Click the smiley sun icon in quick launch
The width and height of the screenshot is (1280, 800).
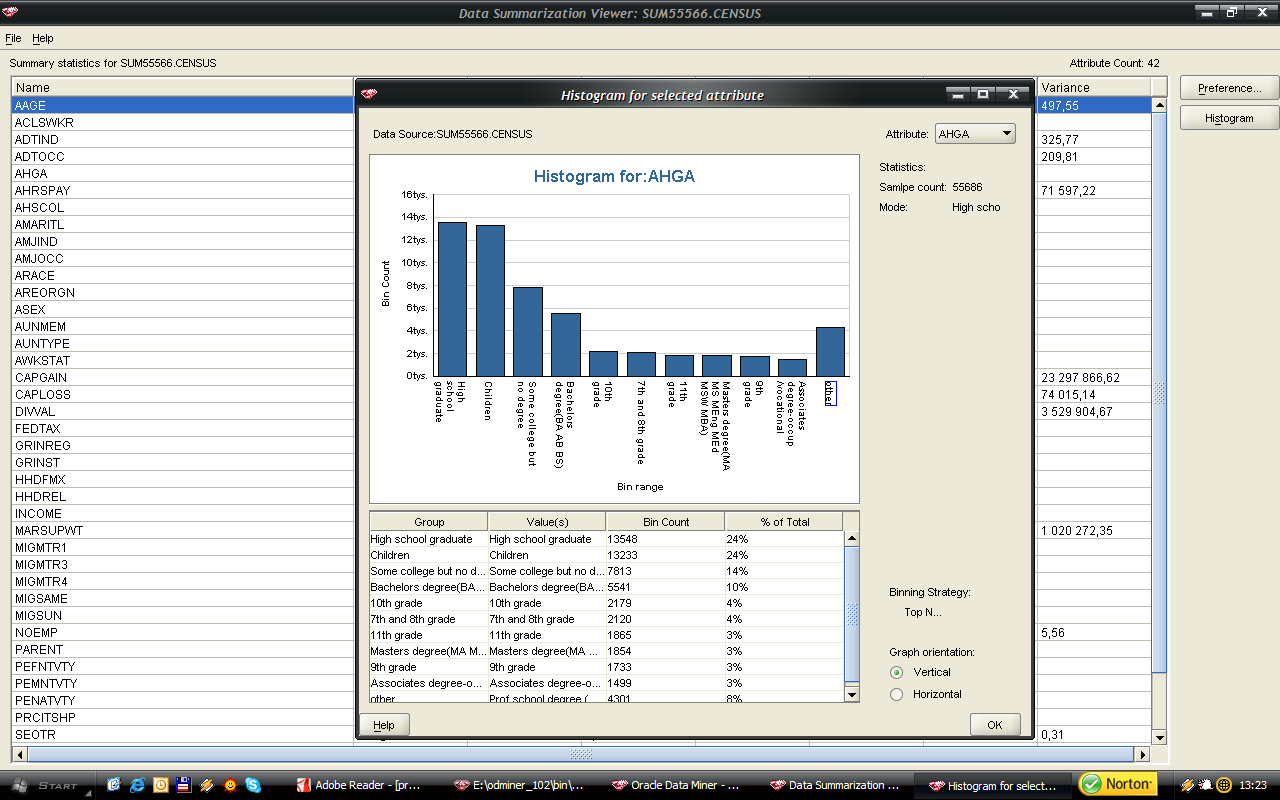(x=230, y=785)
